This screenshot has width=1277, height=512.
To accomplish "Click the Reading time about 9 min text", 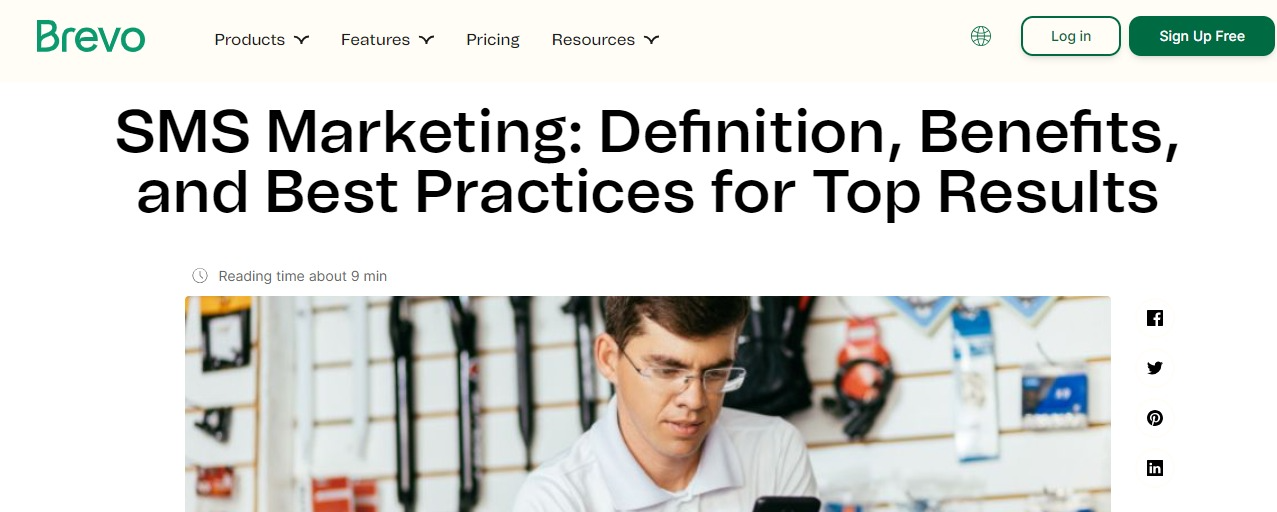I will [x=303, y=276].
